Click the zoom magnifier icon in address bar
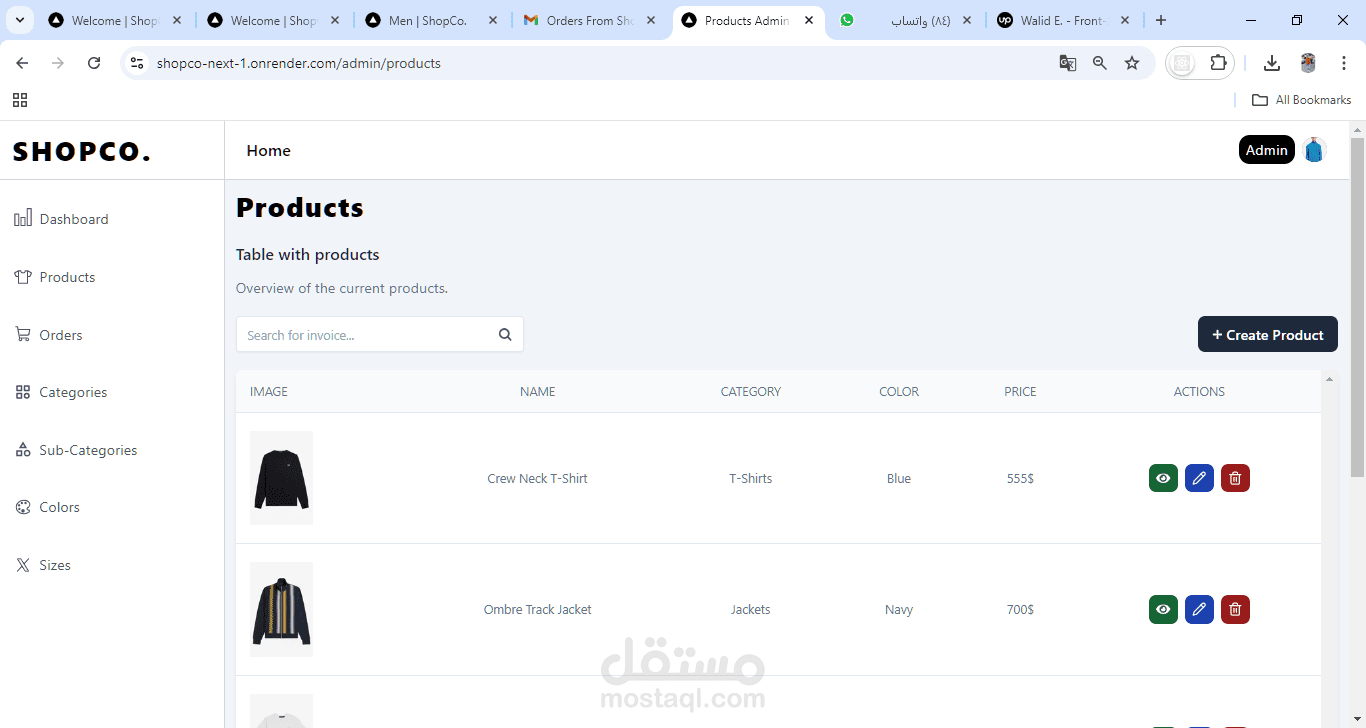The image size is (1366, 728). tap(1100, 63)
